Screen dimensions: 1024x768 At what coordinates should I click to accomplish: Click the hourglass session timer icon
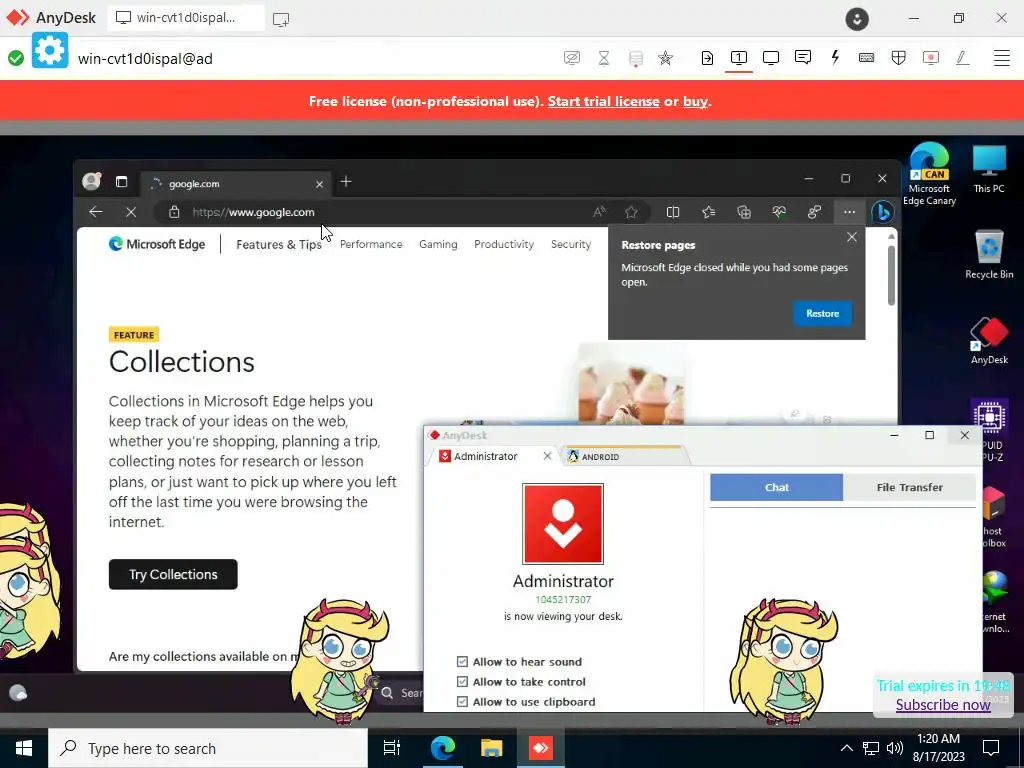[604, 58]
